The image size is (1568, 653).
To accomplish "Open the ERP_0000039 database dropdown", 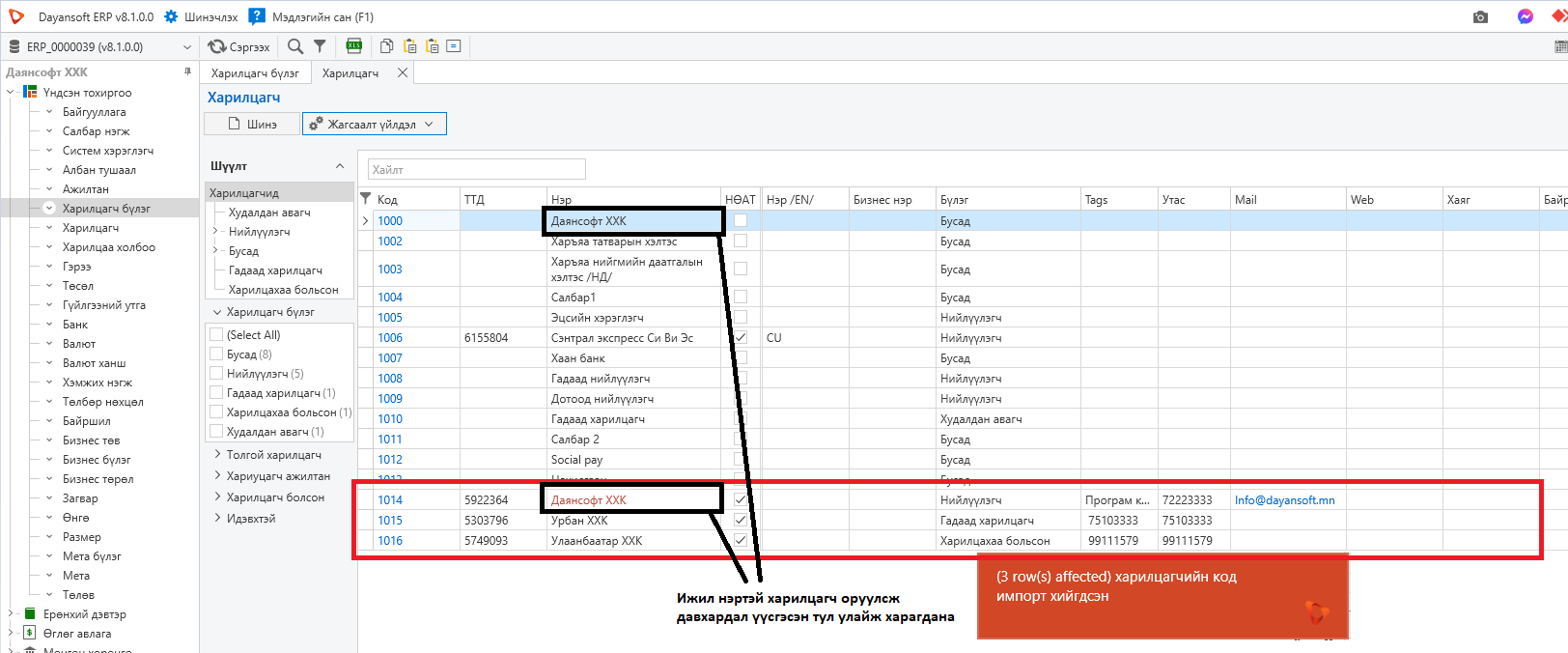I will [x=186, y=46].
